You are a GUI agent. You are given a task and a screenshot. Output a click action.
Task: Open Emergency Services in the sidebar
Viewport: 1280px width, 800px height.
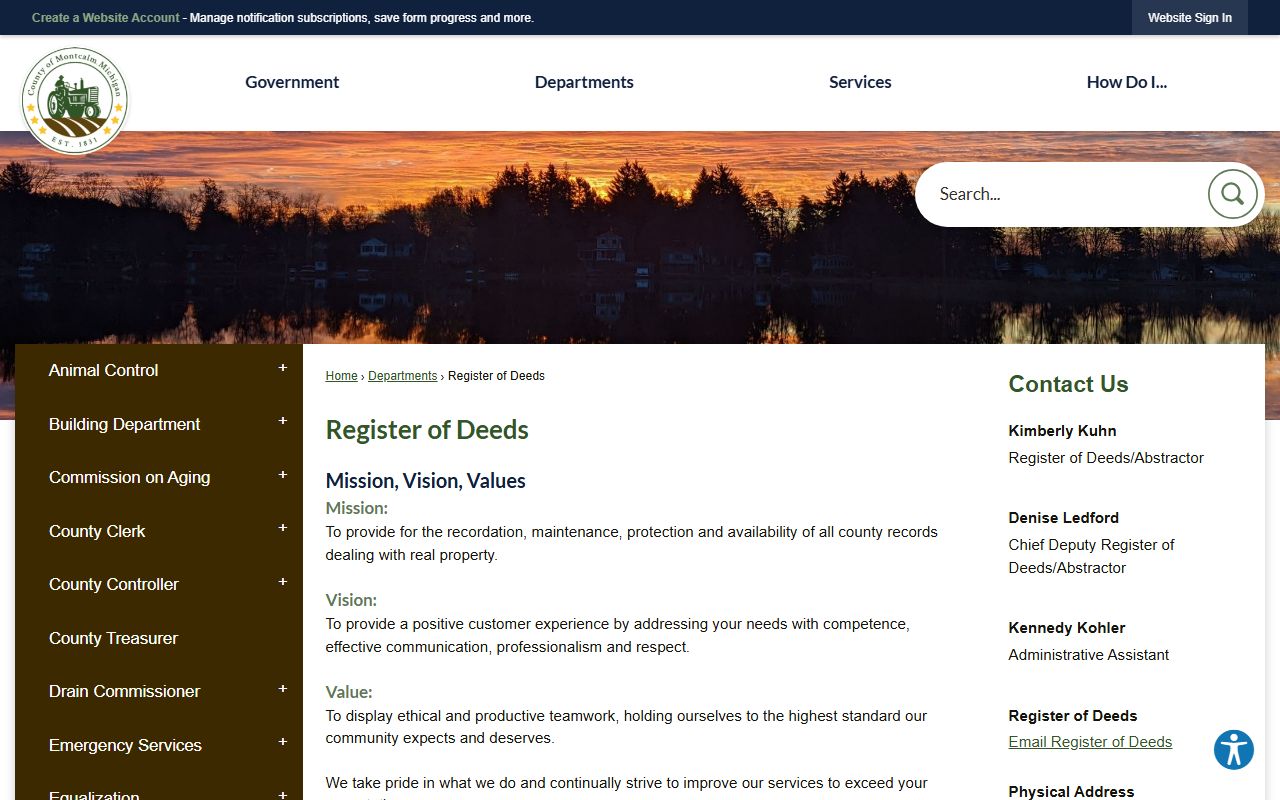coord(125,745)
